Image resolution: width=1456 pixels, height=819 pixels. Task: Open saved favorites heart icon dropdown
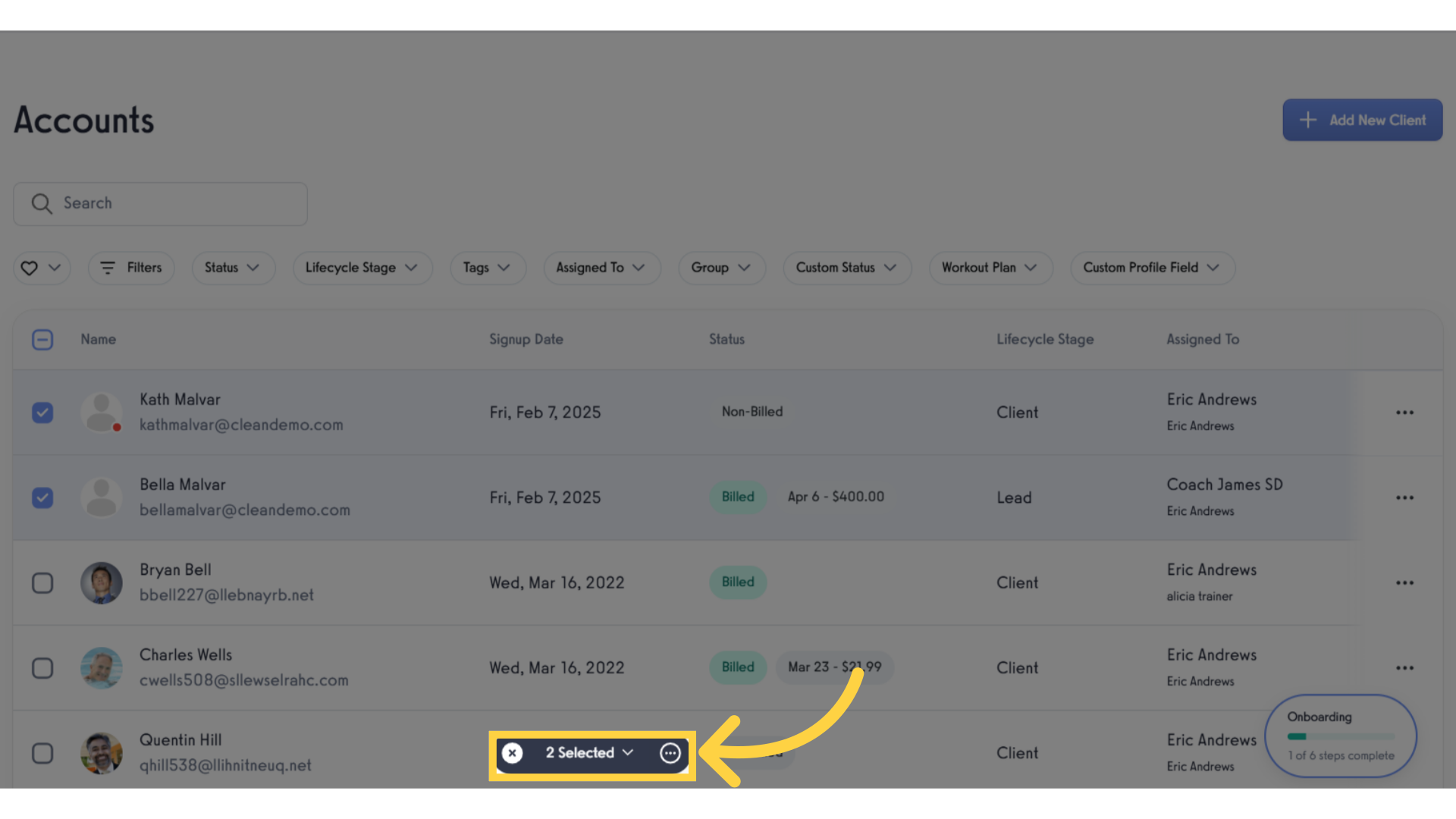[42, 268]
